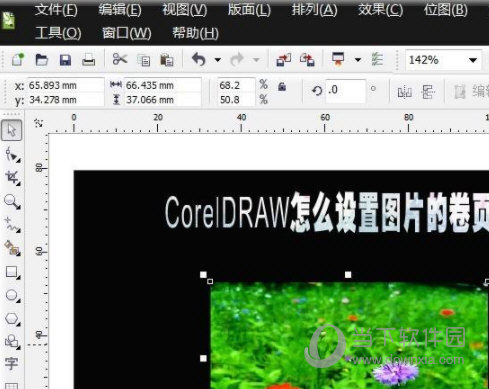Select the Zoom magnifier tool

(x=12, y=202)
